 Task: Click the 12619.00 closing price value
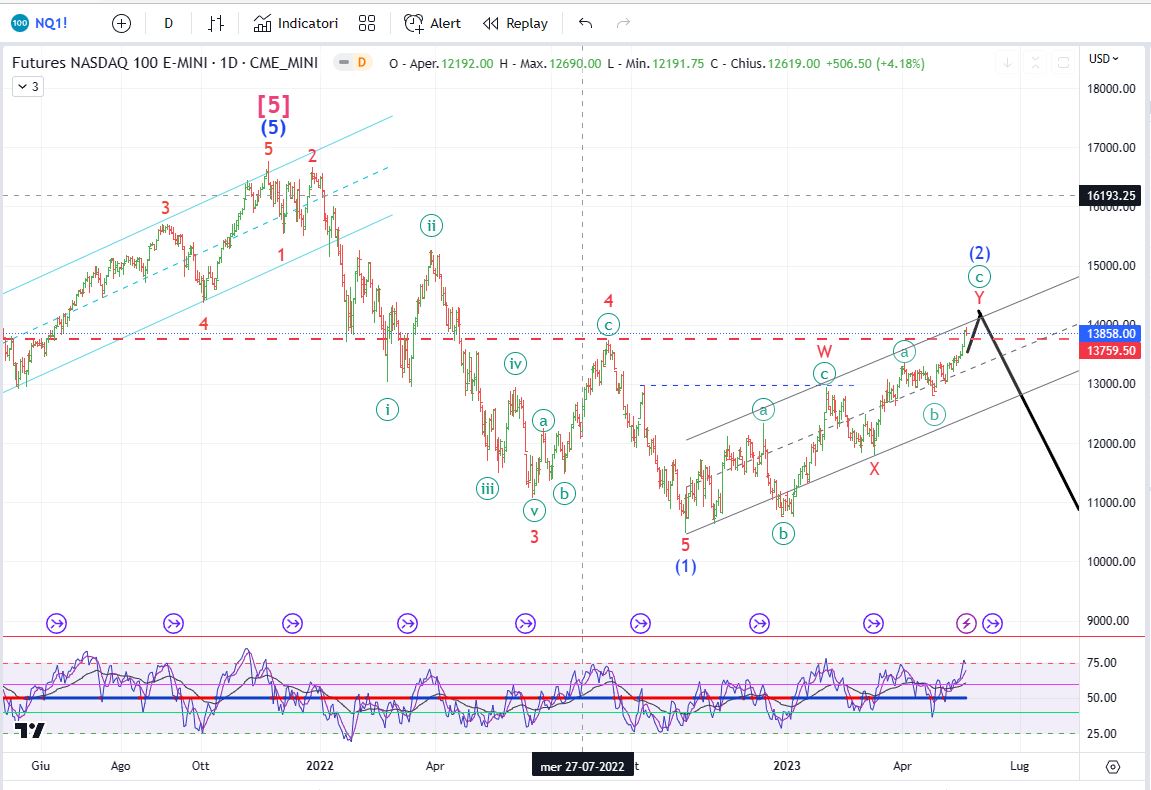[794, 63]
